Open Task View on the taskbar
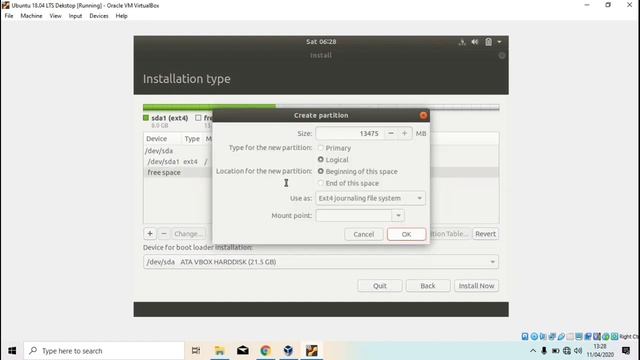The height and width of the screenshot is (360, 640). click(x=196, y=351)
